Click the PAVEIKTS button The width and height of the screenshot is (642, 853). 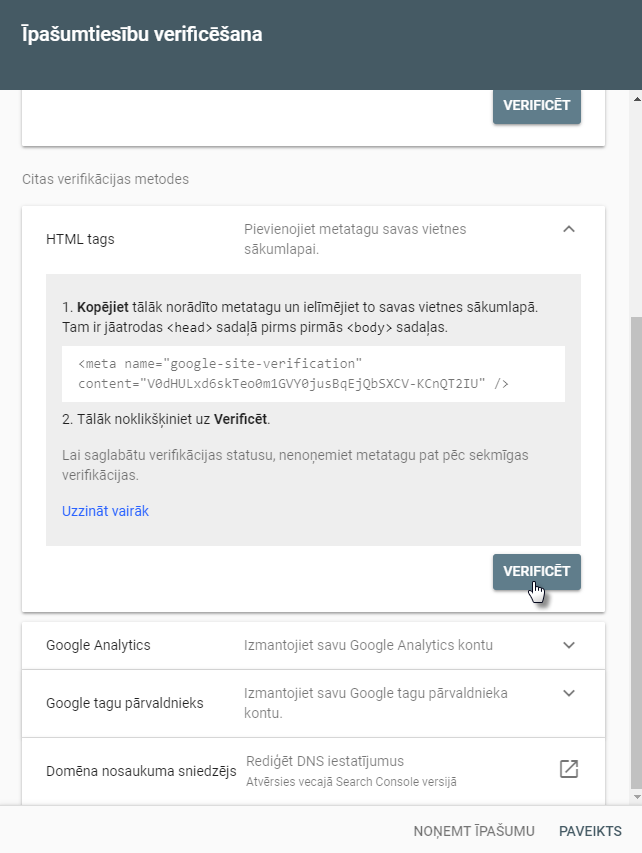[590, 831]
